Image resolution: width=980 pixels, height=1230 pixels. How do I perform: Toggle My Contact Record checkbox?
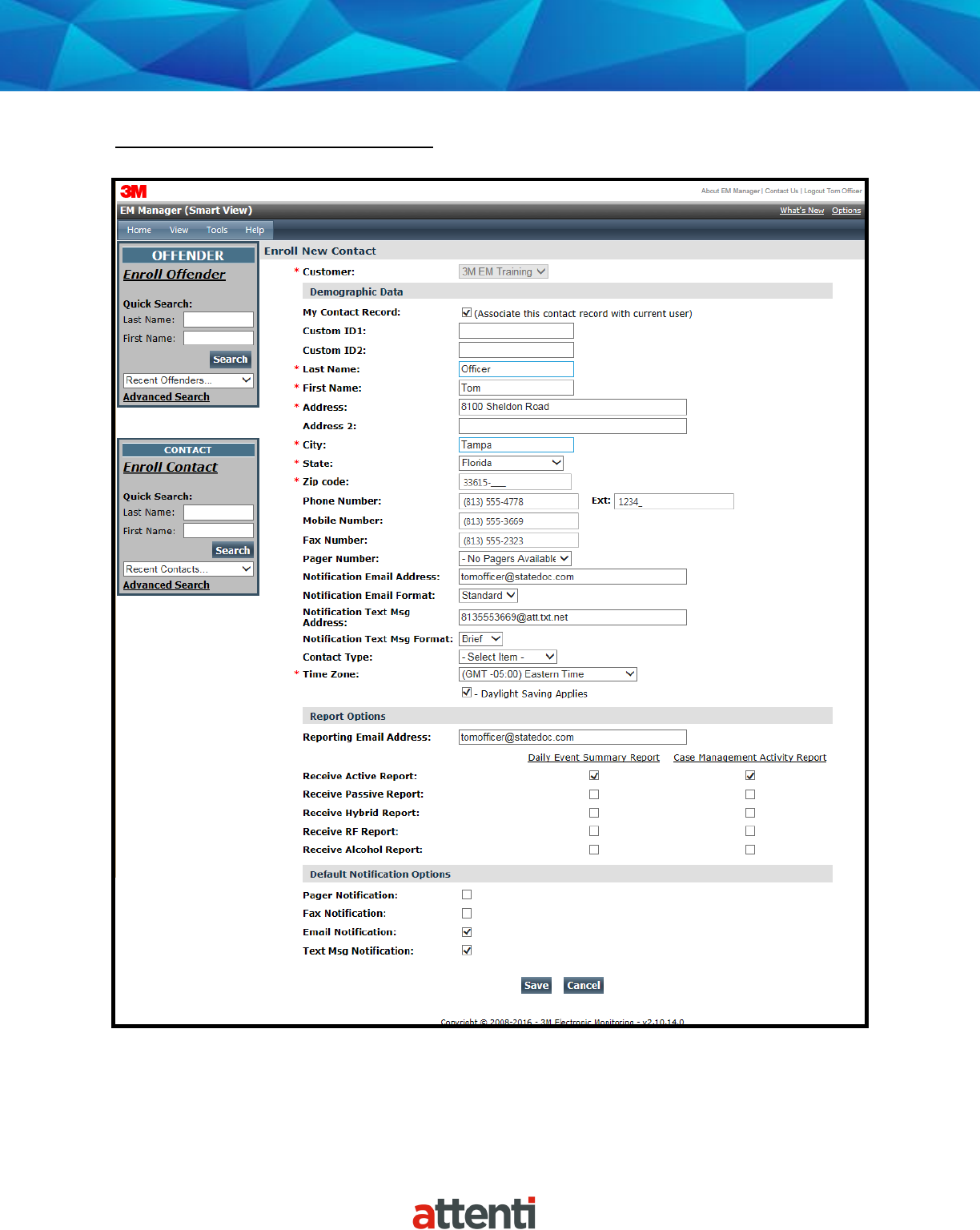tap(467, 312)
